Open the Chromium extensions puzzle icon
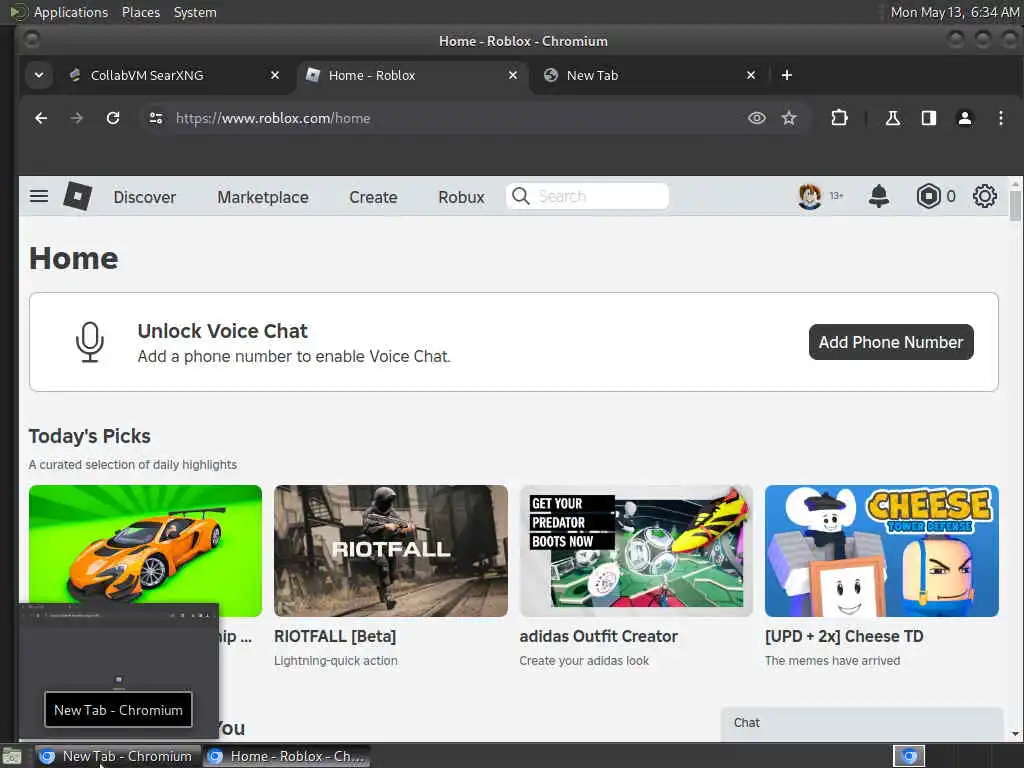The height and width of the screenshot is (768, 1024). pyautogui.click(x=839, y=118)
